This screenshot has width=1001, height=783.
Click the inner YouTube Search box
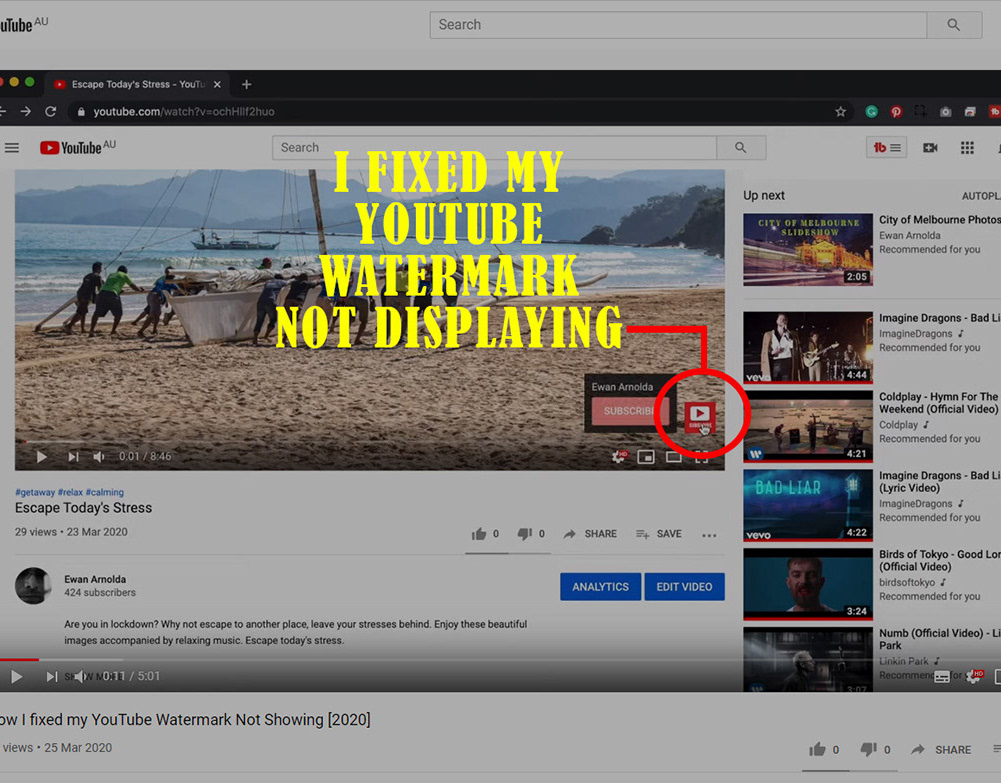click(x=494, y=148)
